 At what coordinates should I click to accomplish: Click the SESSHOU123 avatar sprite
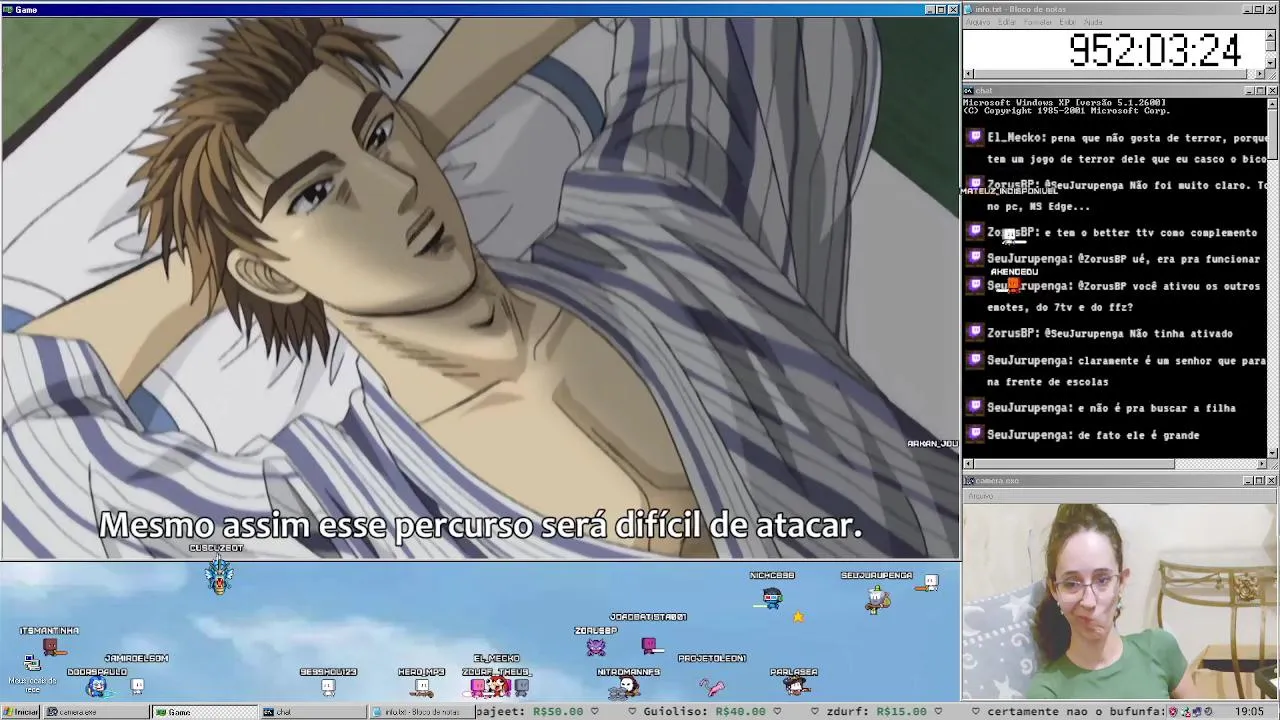tap(327, 687)
